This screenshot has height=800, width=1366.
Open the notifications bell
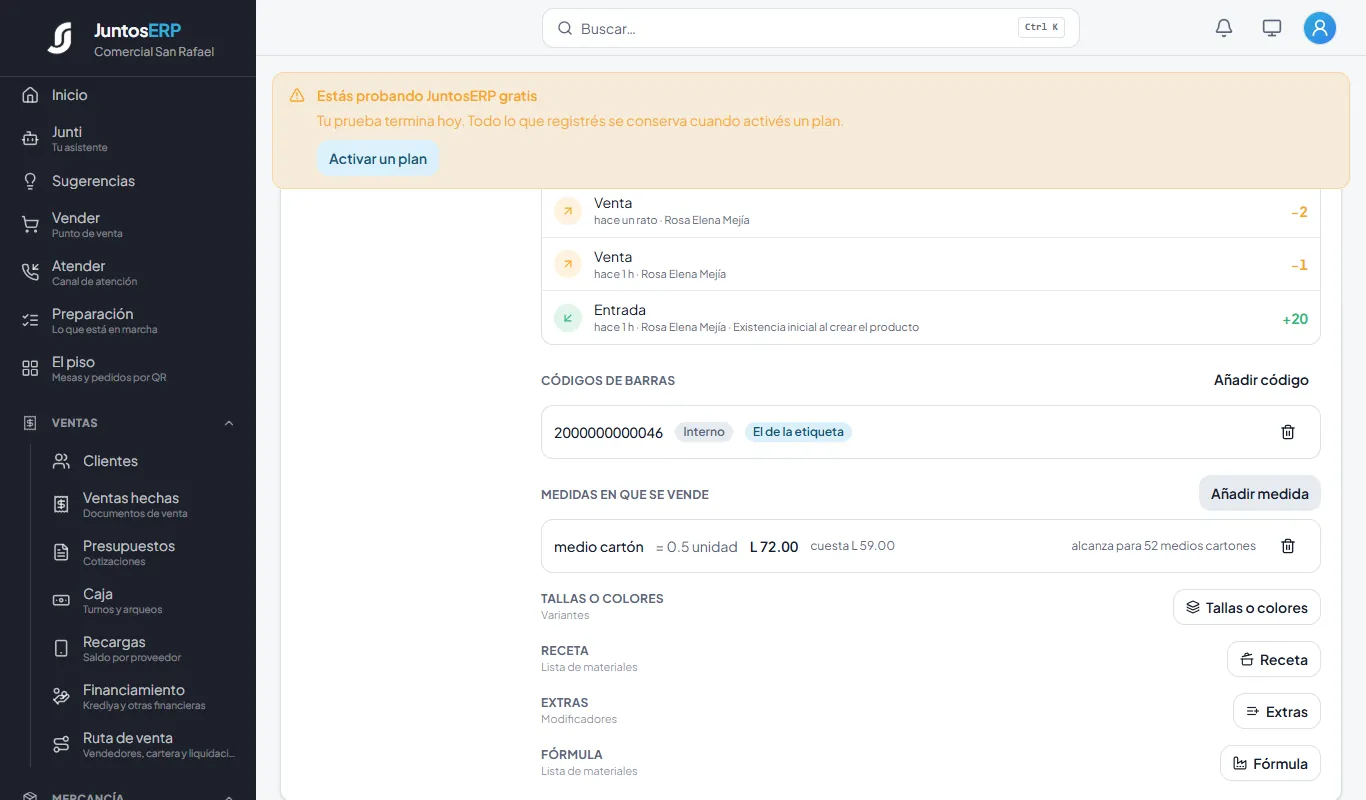(x=1224, y=28)
